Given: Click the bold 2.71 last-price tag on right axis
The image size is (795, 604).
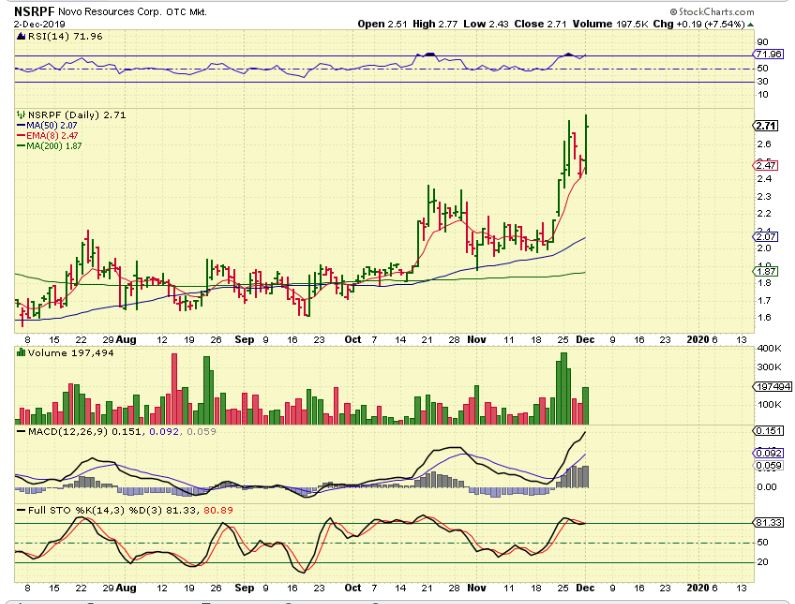Looking at the screenshot, I should (766, 126).
